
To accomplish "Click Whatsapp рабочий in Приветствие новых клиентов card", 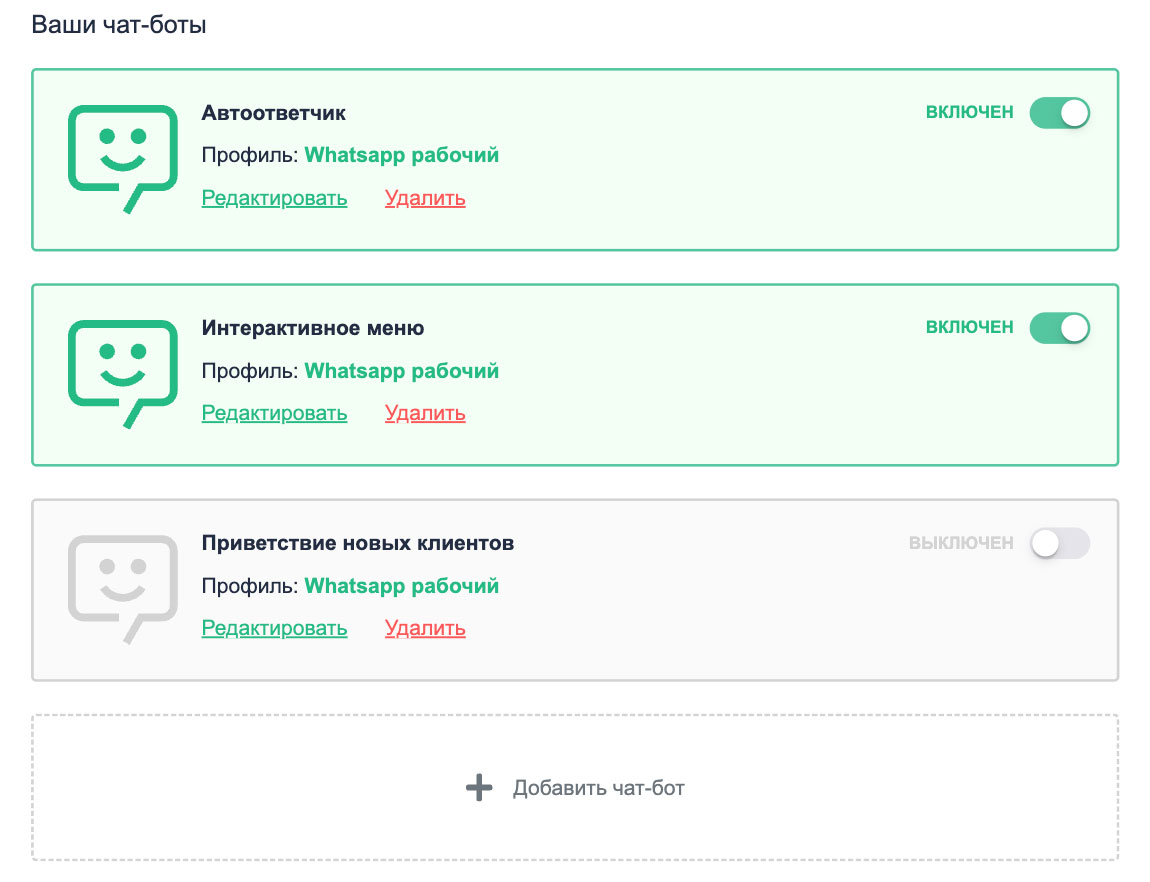I will (x=401, y=586).
